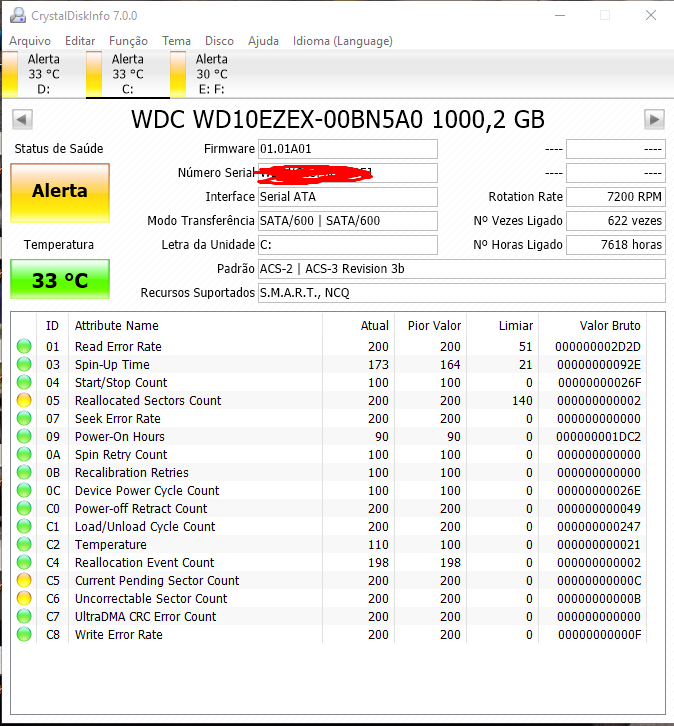Go to next disk with right arrow
The height and width of the screenshot is (726, 674).
pos(654,119)
